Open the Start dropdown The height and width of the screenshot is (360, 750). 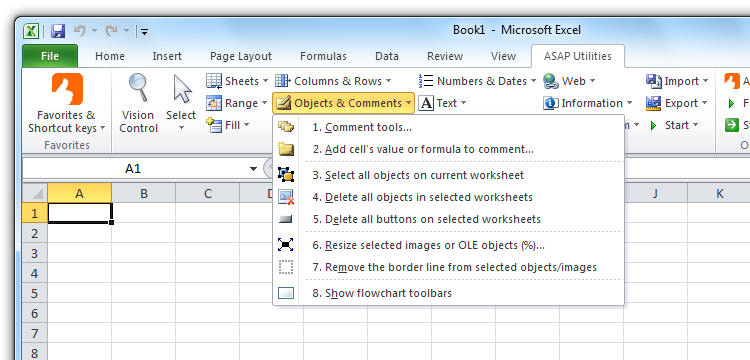click(x=673, y=125)
